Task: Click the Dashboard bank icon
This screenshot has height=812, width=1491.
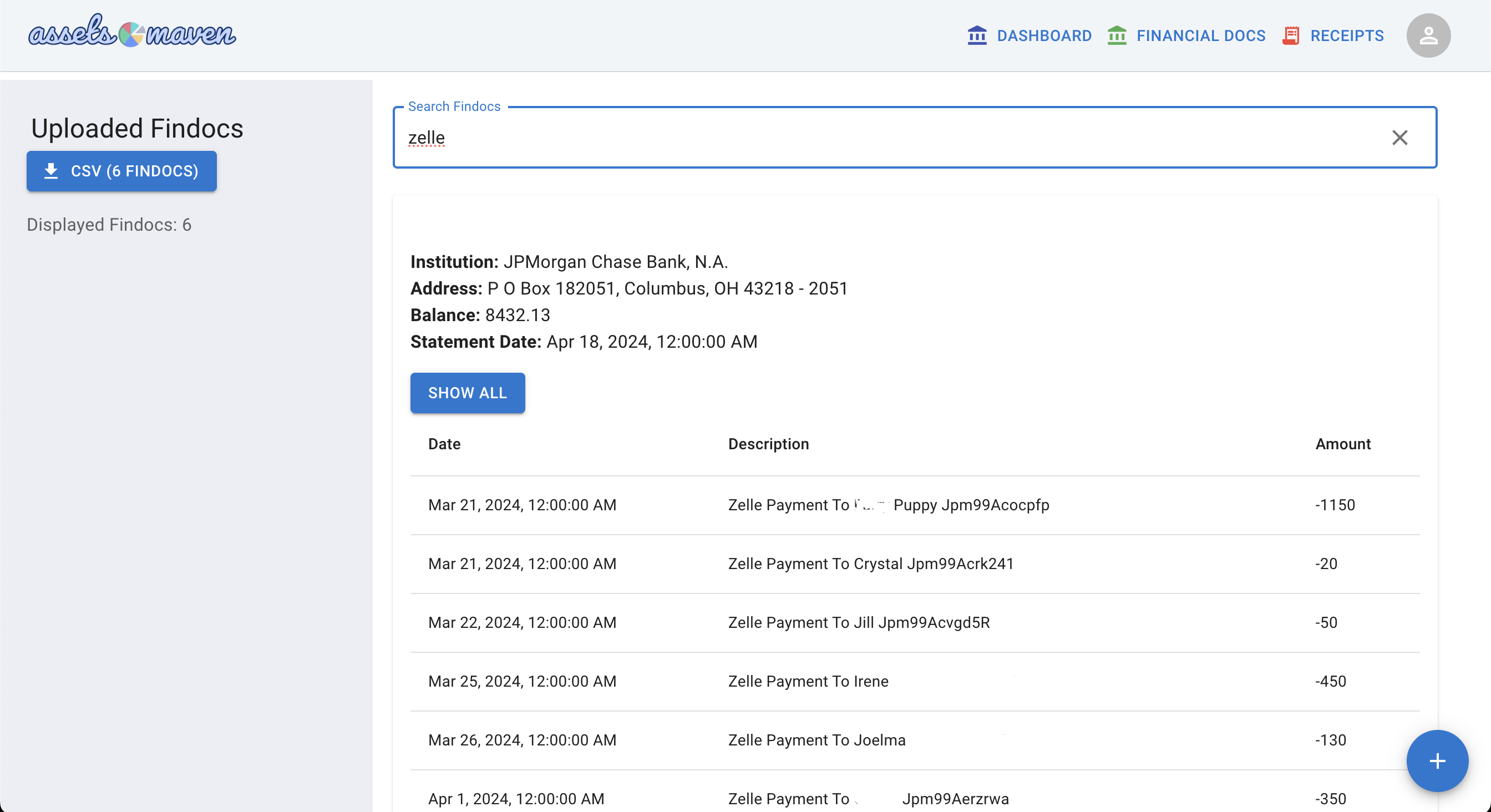Action: pyautogui.click(x=977, y=35)
